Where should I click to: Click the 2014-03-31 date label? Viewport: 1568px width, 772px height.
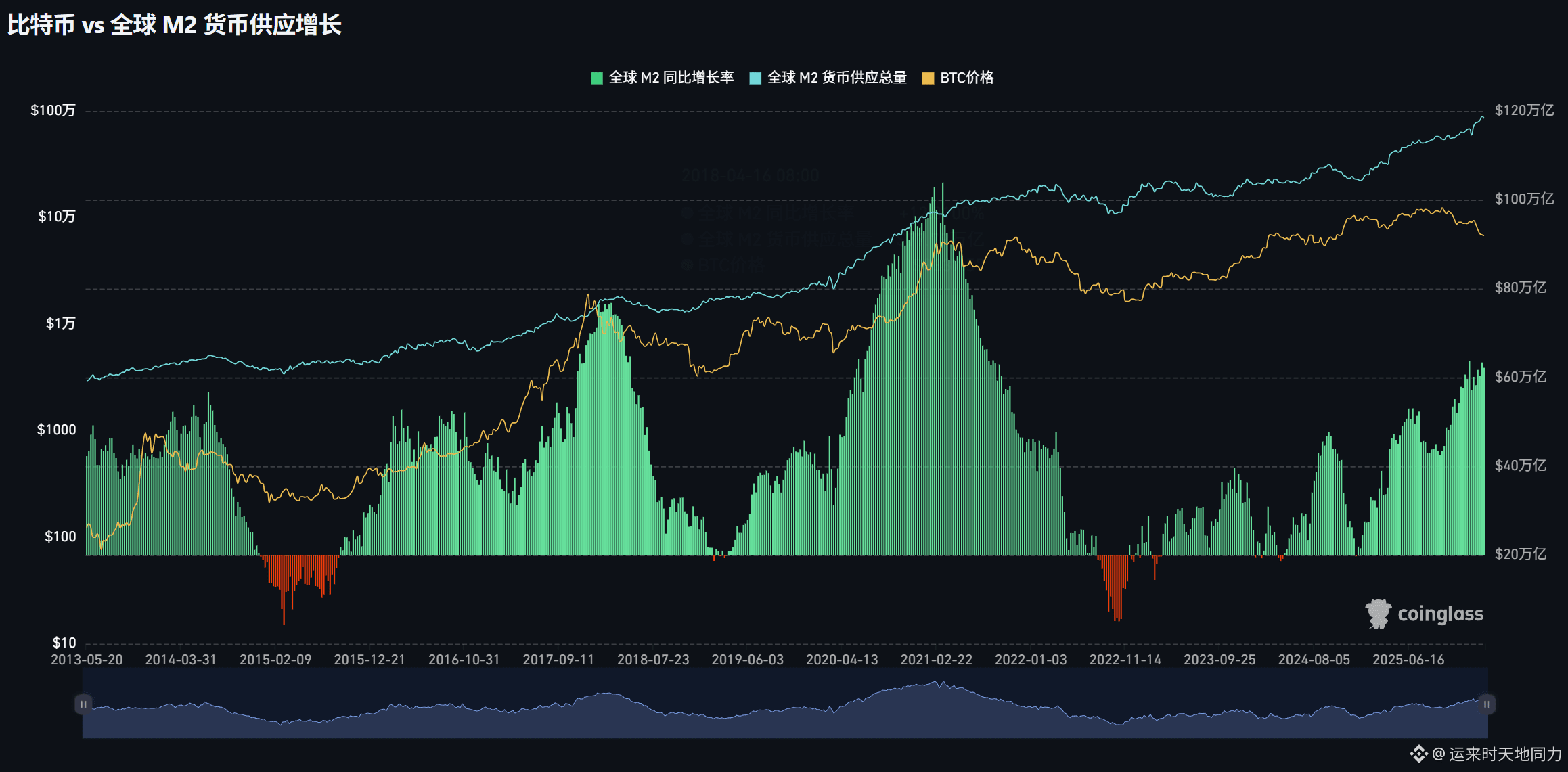coord(181,660)
